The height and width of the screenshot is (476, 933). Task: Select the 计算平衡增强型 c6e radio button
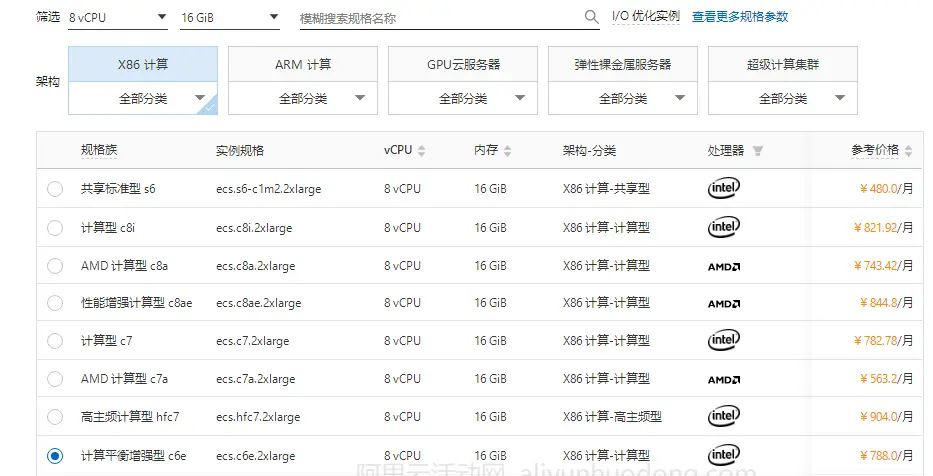coord(55,456)
